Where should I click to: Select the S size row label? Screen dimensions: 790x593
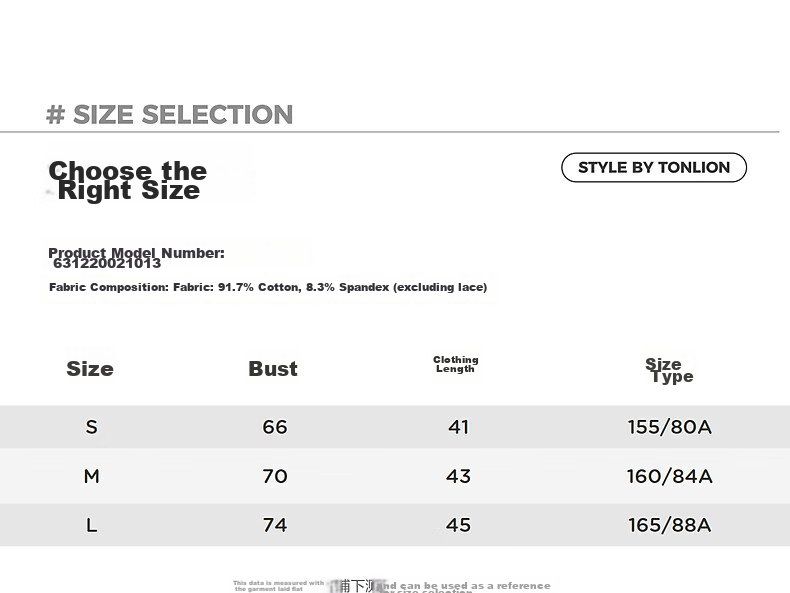(91, 427)
